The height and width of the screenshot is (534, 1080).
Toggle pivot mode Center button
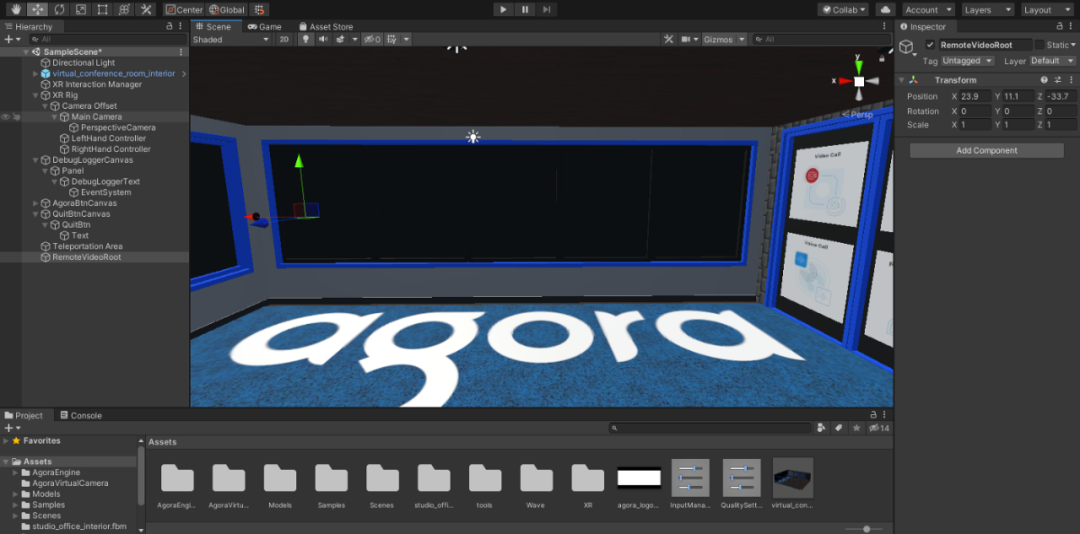184,10
